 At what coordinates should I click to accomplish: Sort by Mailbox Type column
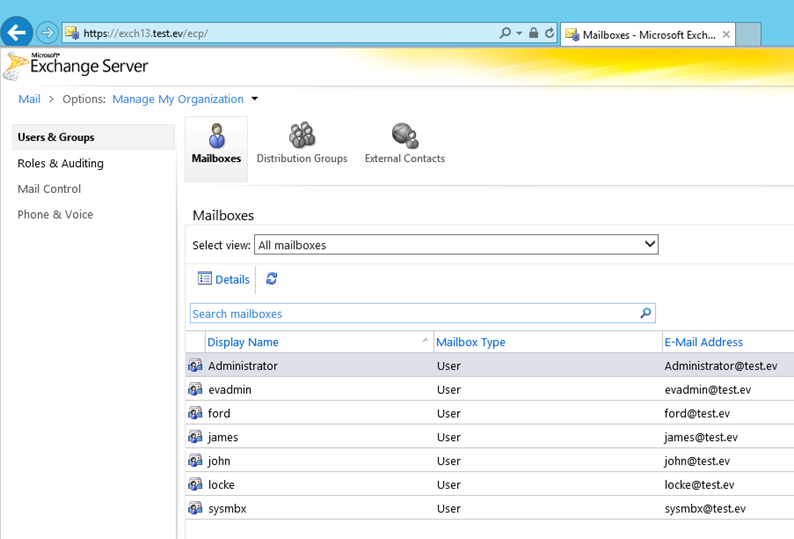(x=471, y=342)
